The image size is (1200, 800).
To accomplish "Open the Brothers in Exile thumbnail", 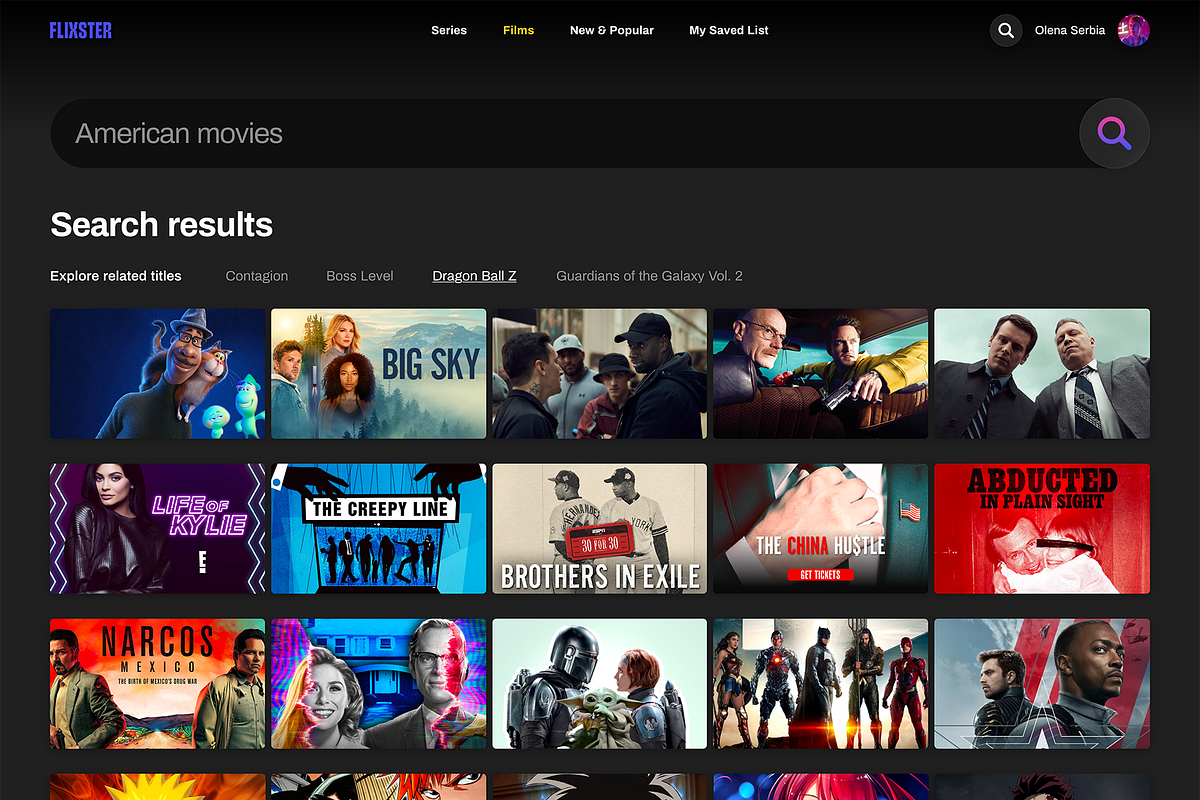I will tap(600, 528).
